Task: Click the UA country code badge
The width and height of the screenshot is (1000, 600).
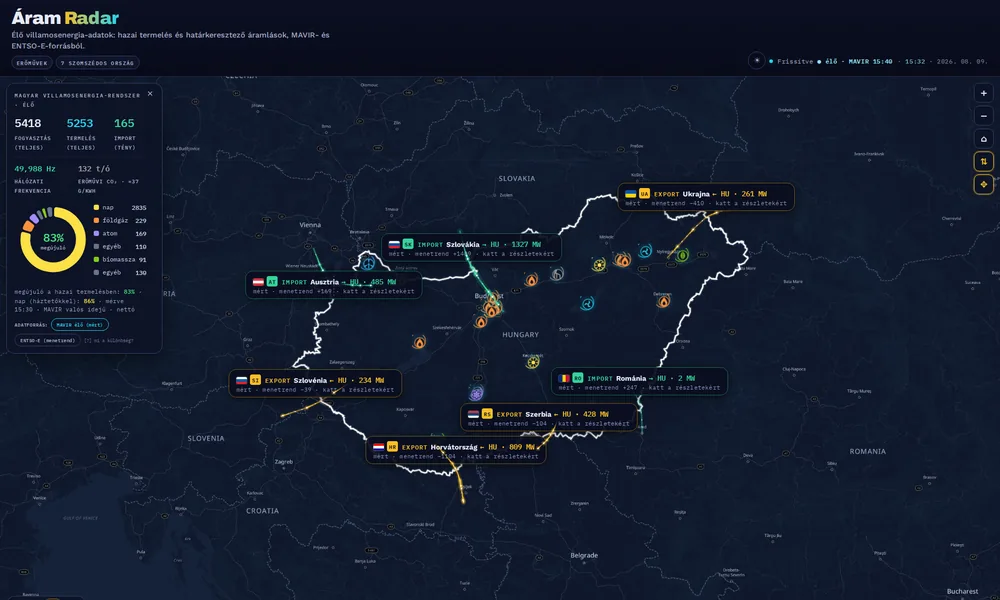Action: [x=644, y=194]
